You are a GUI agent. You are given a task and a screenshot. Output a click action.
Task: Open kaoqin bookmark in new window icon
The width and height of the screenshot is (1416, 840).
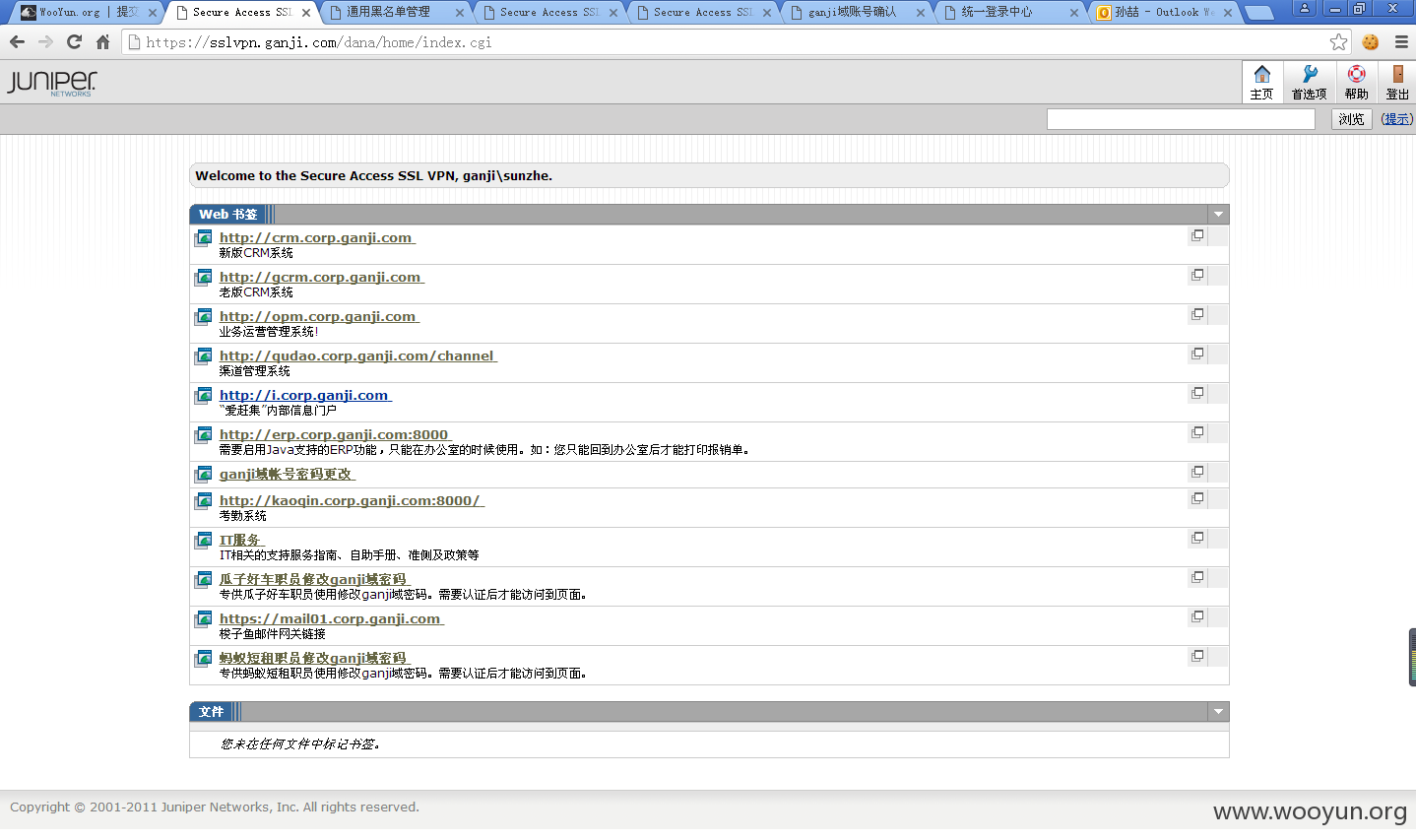click(x=1197, y=498)
